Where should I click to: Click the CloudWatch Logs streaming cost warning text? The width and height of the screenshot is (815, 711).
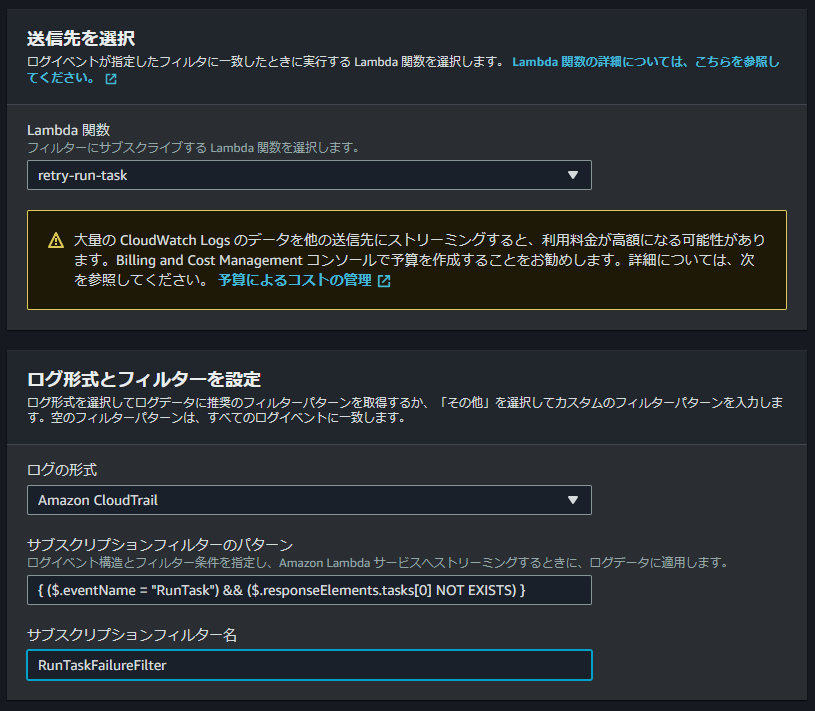click(419, 260)
